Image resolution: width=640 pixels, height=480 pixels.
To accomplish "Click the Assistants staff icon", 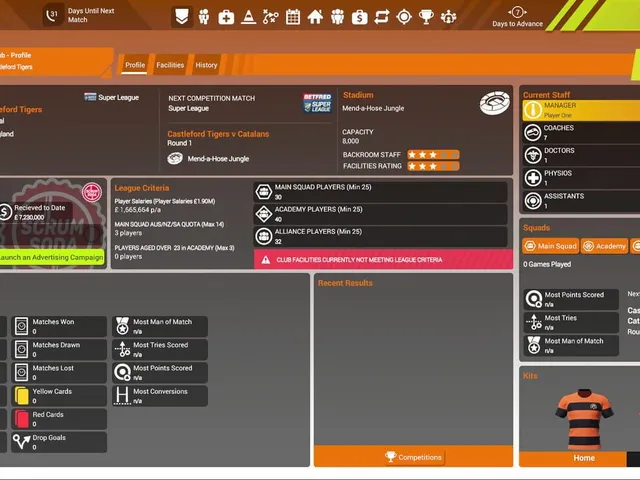I will point(533,201).
